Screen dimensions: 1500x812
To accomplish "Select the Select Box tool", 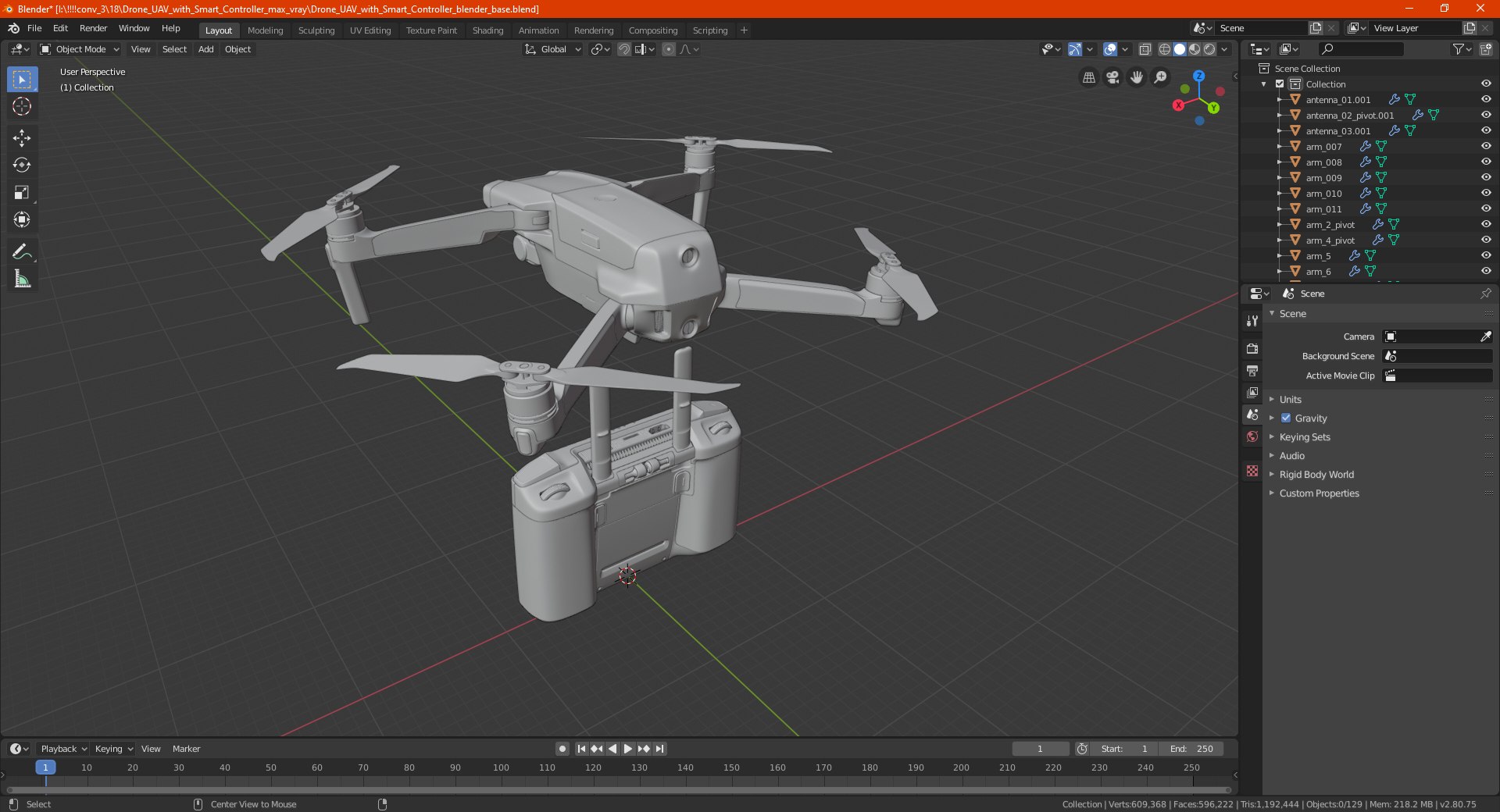I will click(22, 80).
